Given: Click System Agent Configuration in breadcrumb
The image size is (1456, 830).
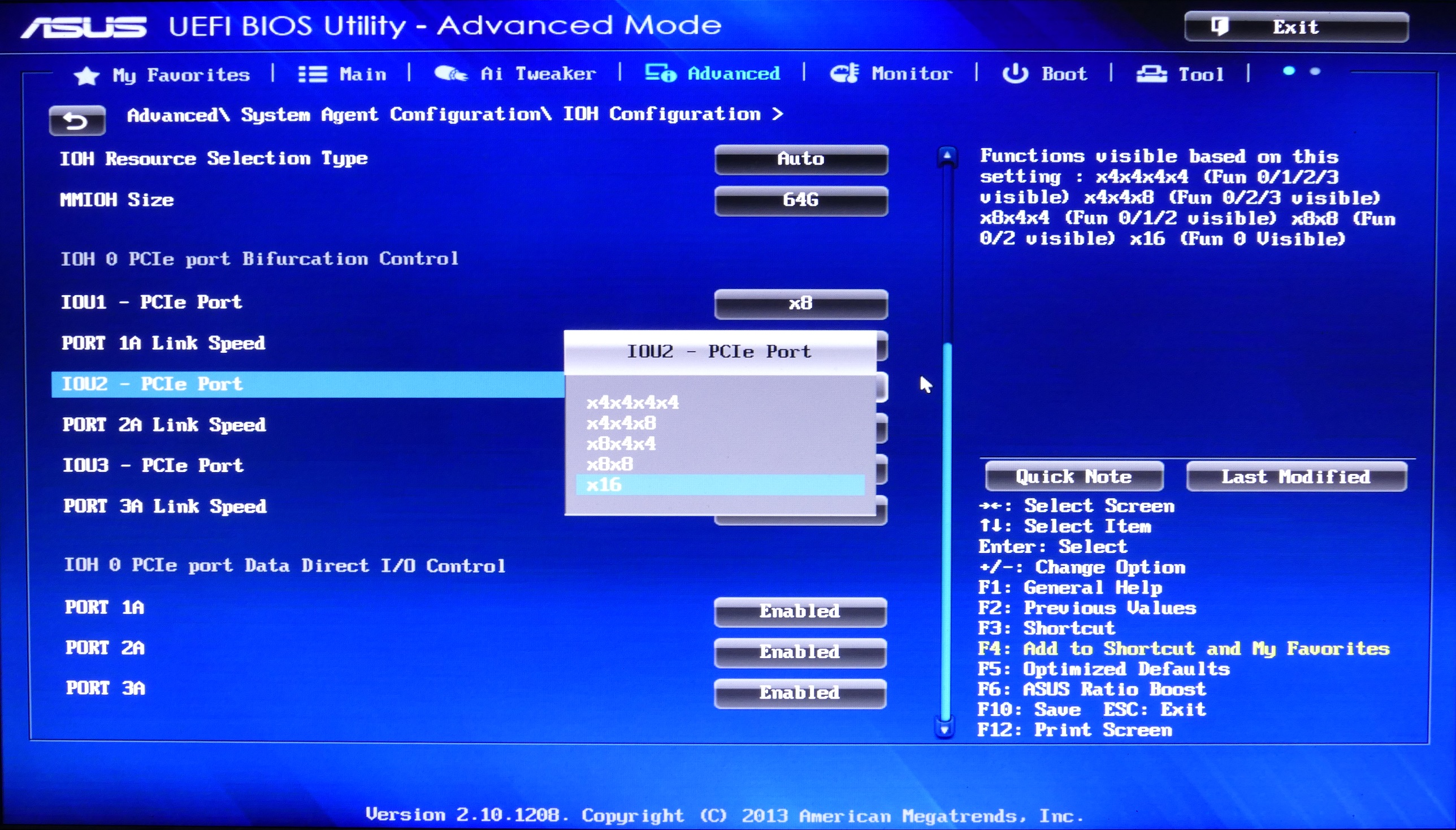Looking at the screenshot, I should pyautogui.click(x=391, y=115).
